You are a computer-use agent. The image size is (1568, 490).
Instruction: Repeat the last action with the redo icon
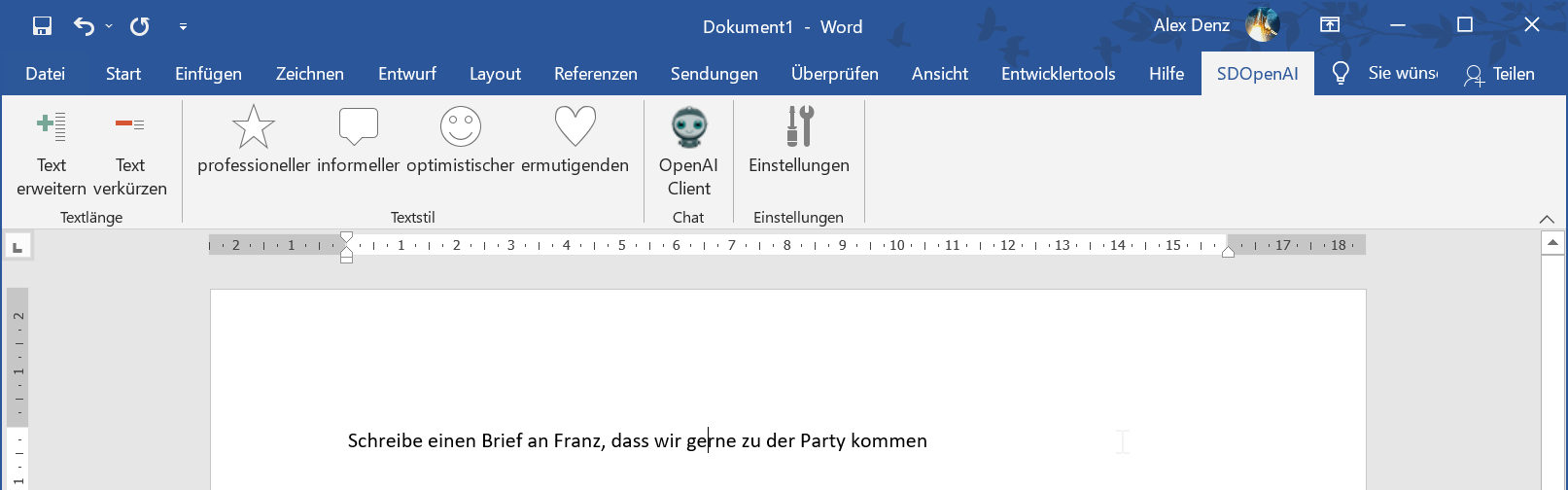pyautogui.click(x=140, y=26)
